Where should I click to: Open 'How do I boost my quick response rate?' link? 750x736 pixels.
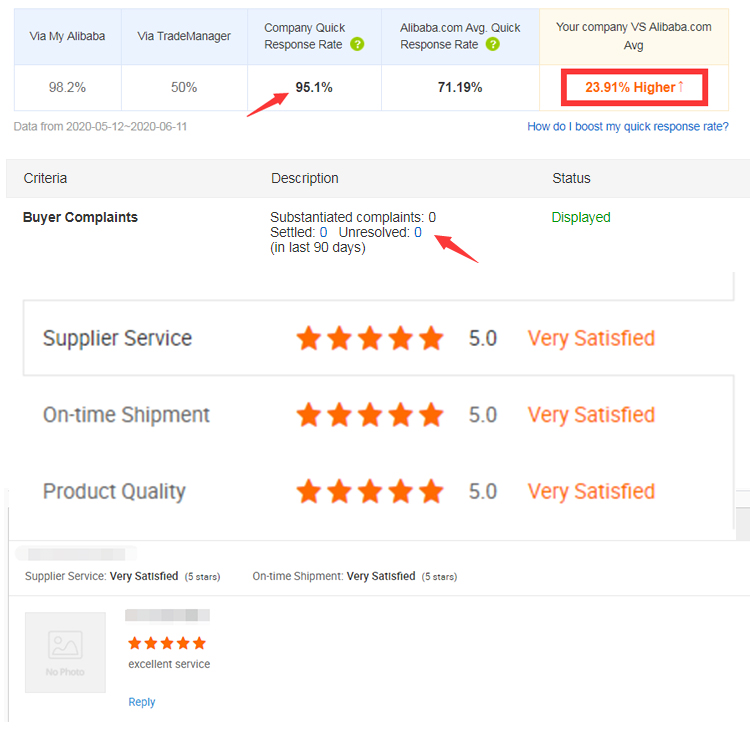coord(628,126)
